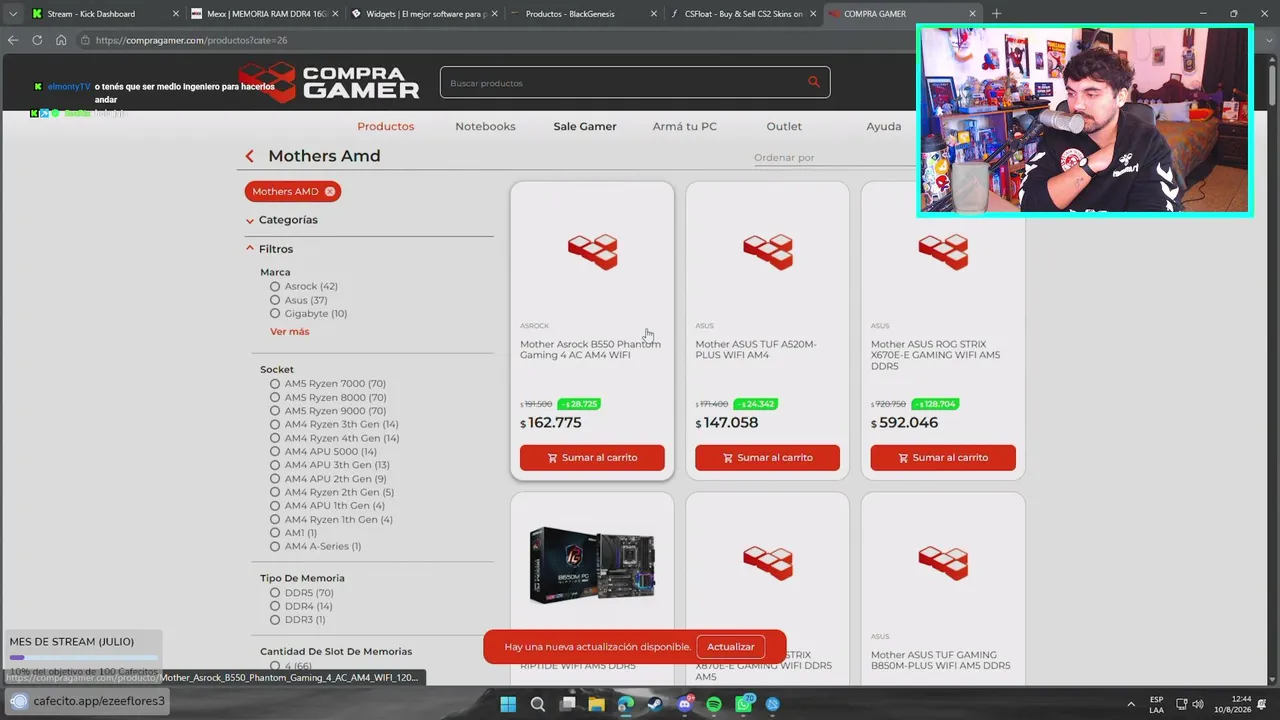Open the Mother ASUS TUF A520M-PLUS title
The width and height of the screenshot is (1280, 720).
pyautogui.click(x=756, y=349)
